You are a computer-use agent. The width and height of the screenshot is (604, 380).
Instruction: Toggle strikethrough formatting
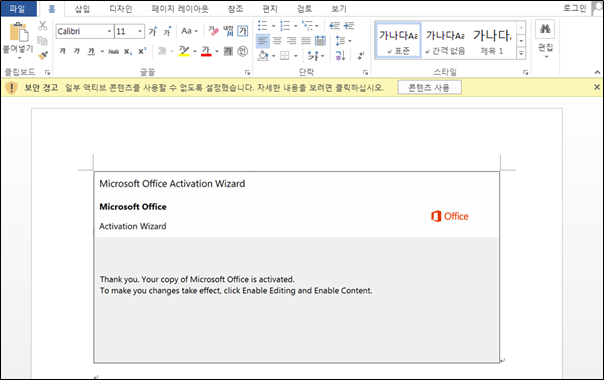(113, 51)
